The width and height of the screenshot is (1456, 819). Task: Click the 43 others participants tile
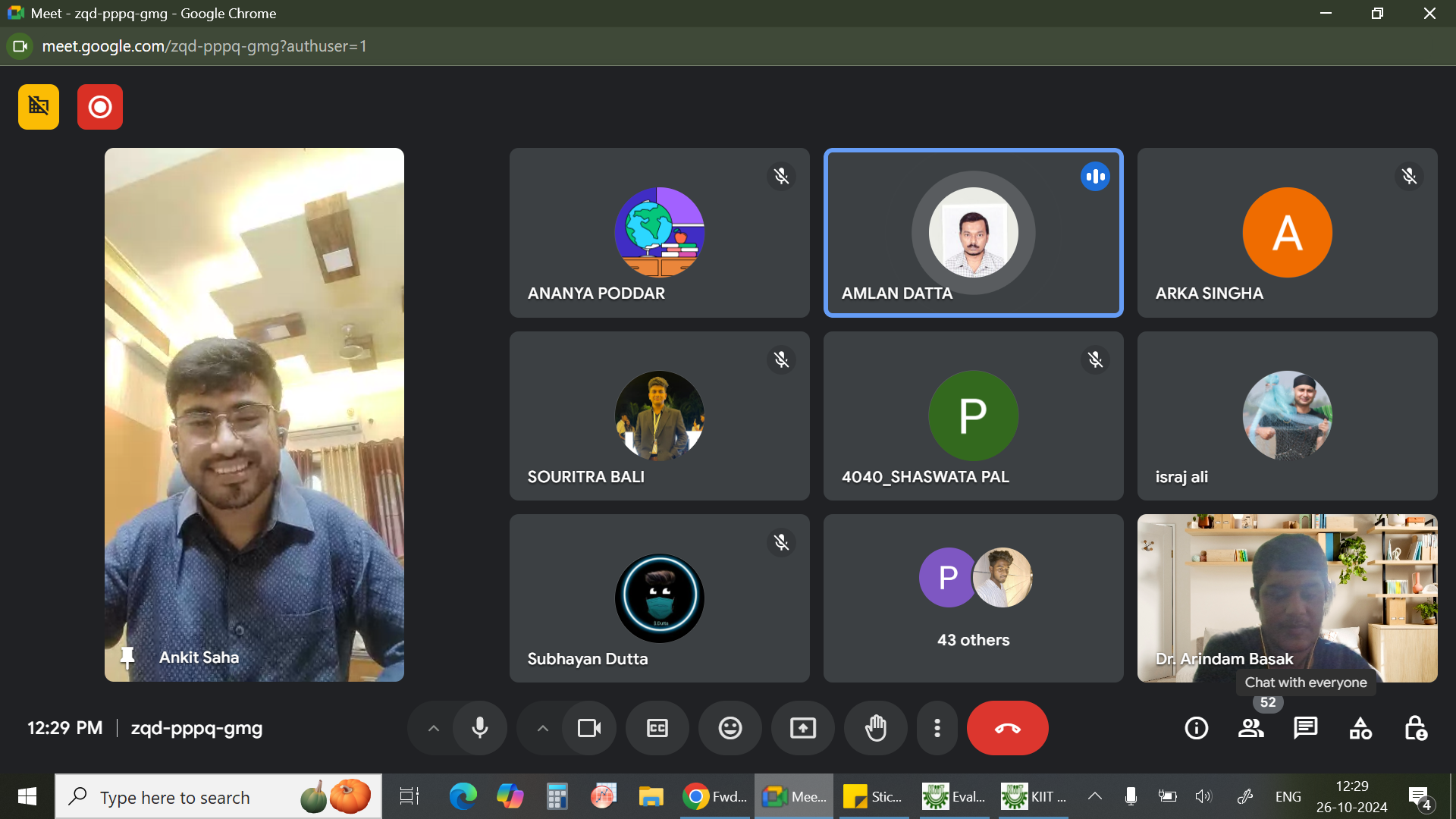[973, 598]
